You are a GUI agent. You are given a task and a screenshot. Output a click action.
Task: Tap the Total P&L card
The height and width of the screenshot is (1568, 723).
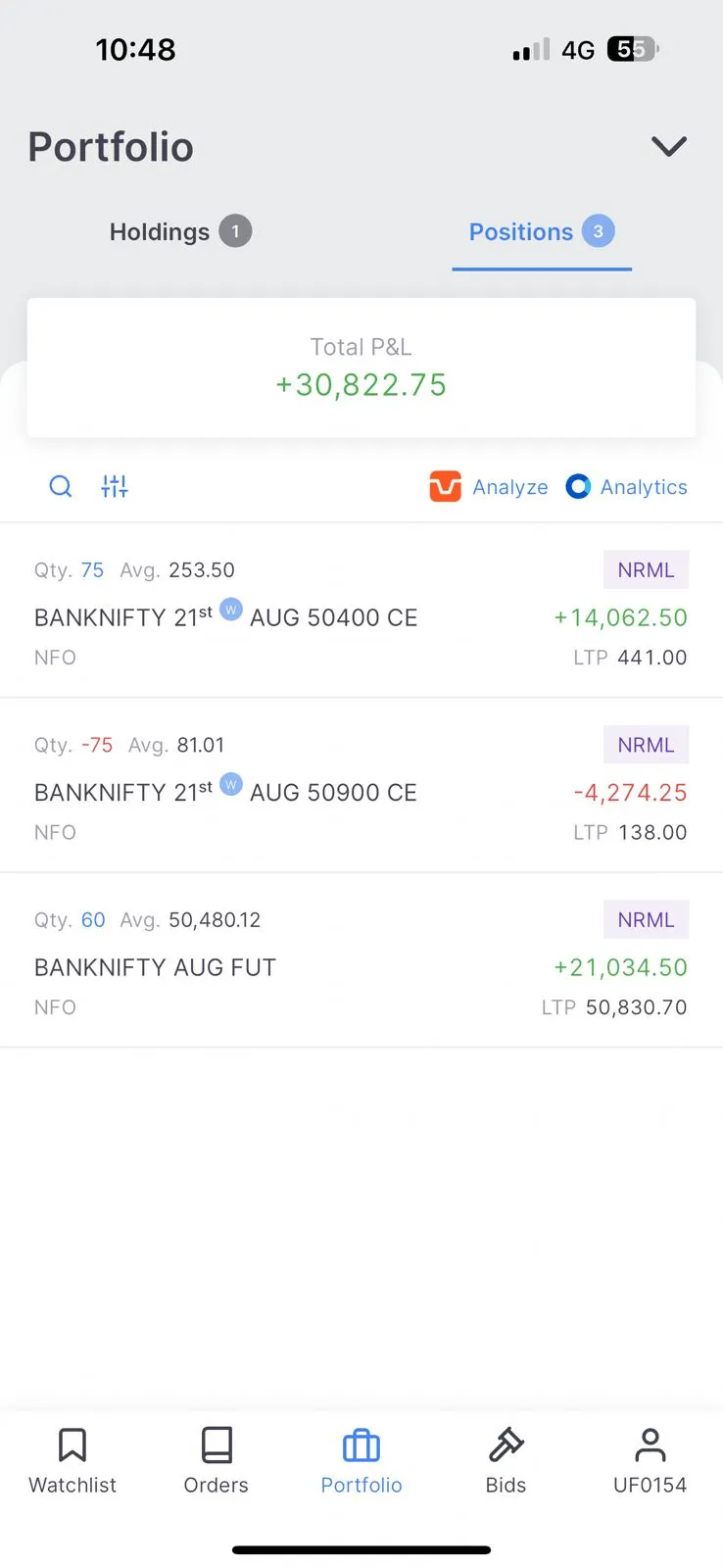pos(361,367)
